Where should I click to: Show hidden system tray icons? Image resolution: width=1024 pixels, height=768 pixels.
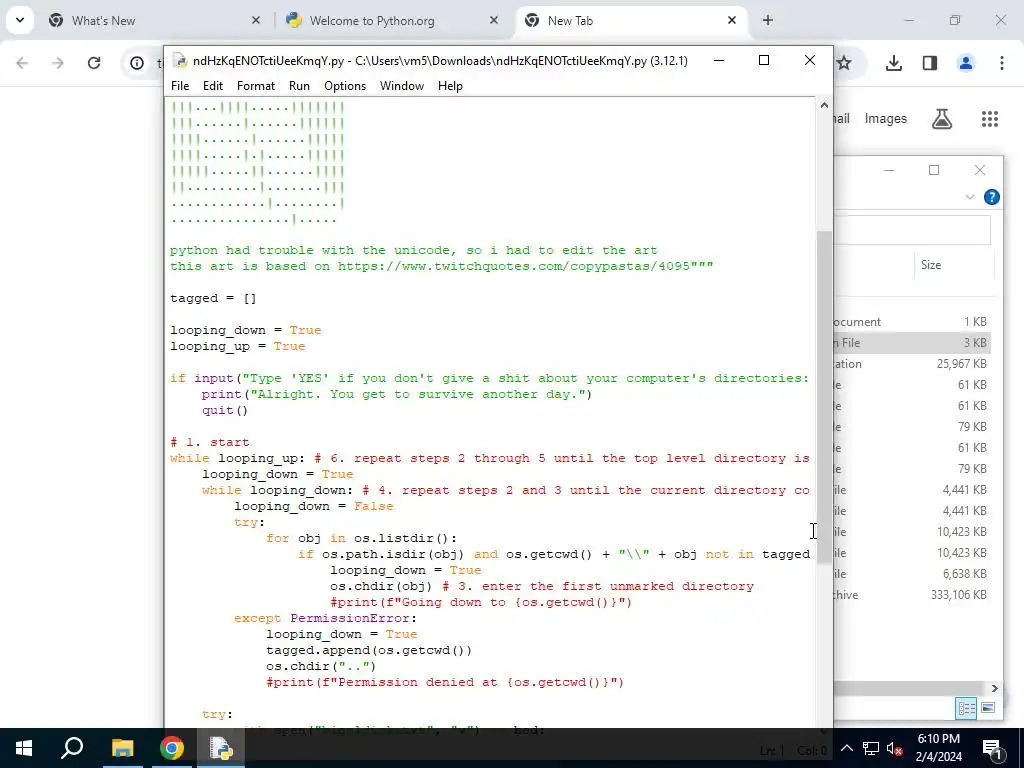click(846, 748)
